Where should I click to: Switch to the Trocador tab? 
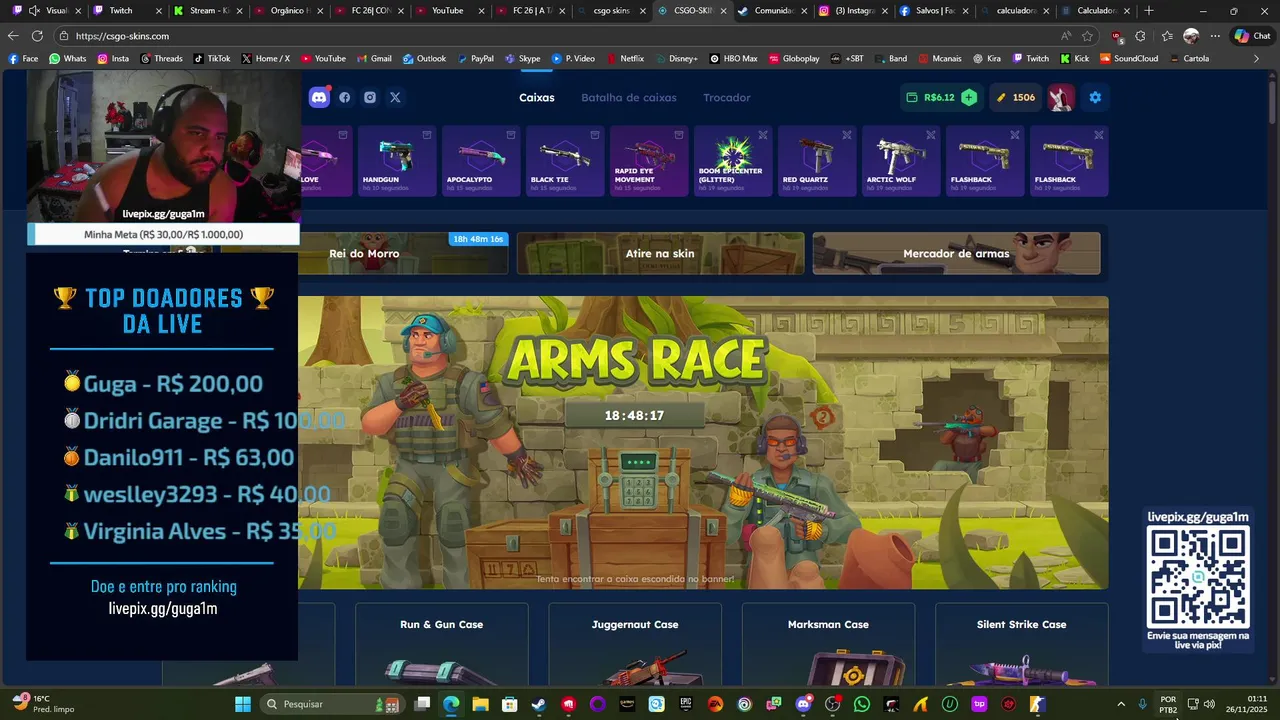727,97
